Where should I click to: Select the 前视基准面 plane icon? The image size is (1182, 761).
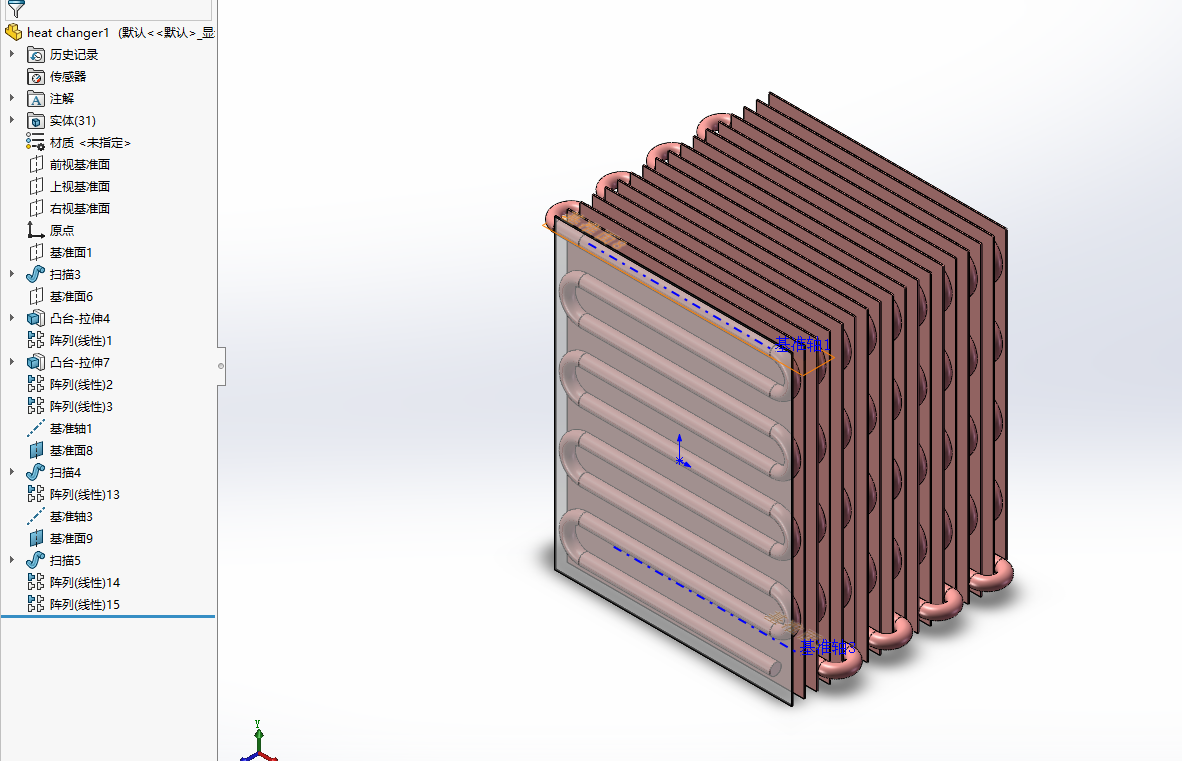click(35, 164)
